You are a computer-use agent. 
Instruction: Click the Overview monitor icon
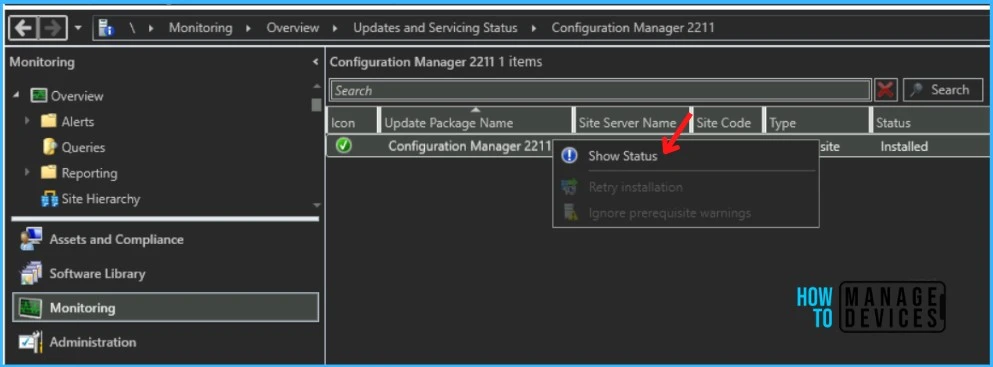(39, 96)
